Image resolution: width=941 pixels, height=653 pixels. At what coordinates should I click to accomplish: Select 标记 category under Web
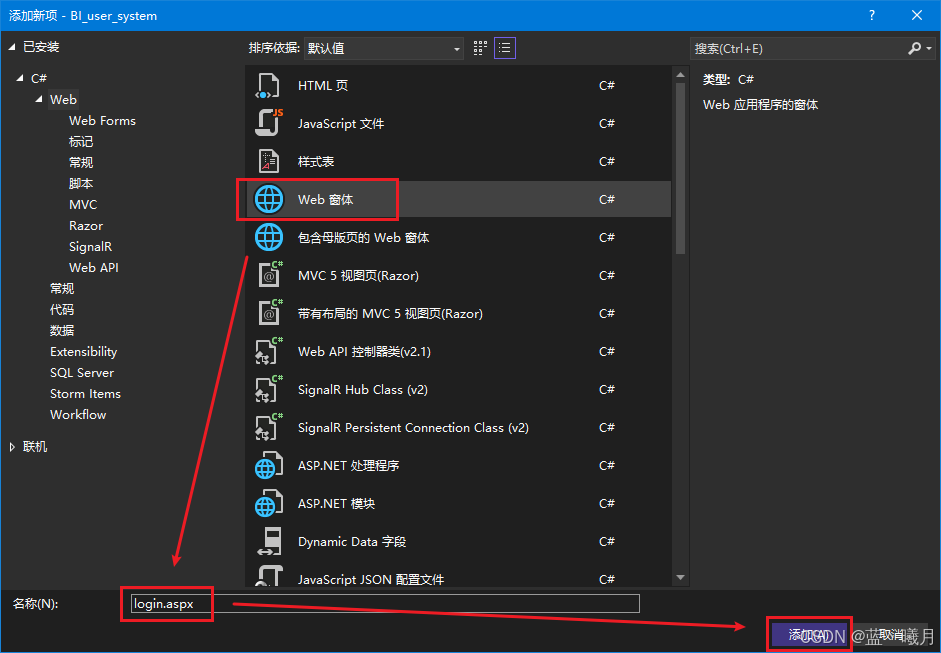coord(81,142)
